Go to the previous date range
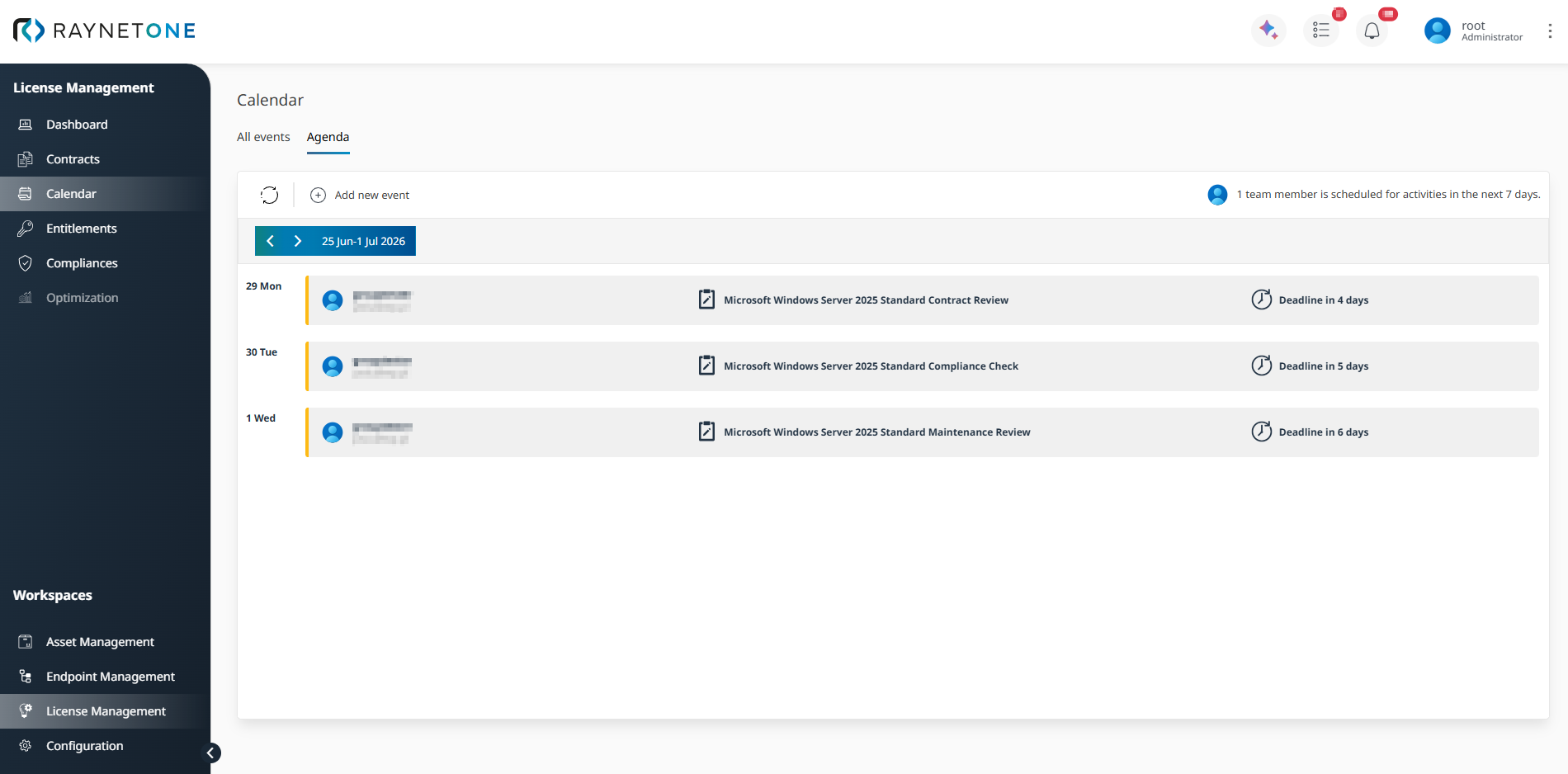 pyautogui.click(x=270, y=241)
